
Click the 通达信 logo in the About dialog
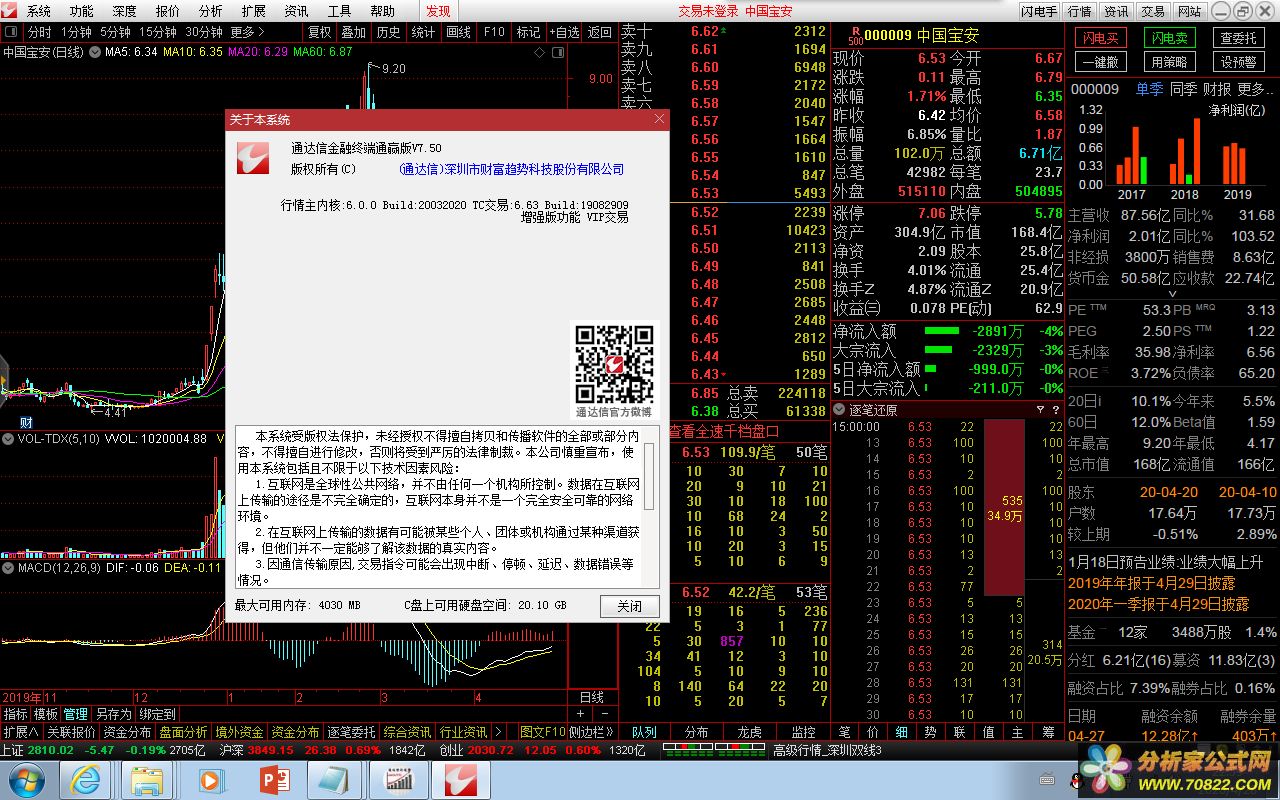[x=253, y=158]
